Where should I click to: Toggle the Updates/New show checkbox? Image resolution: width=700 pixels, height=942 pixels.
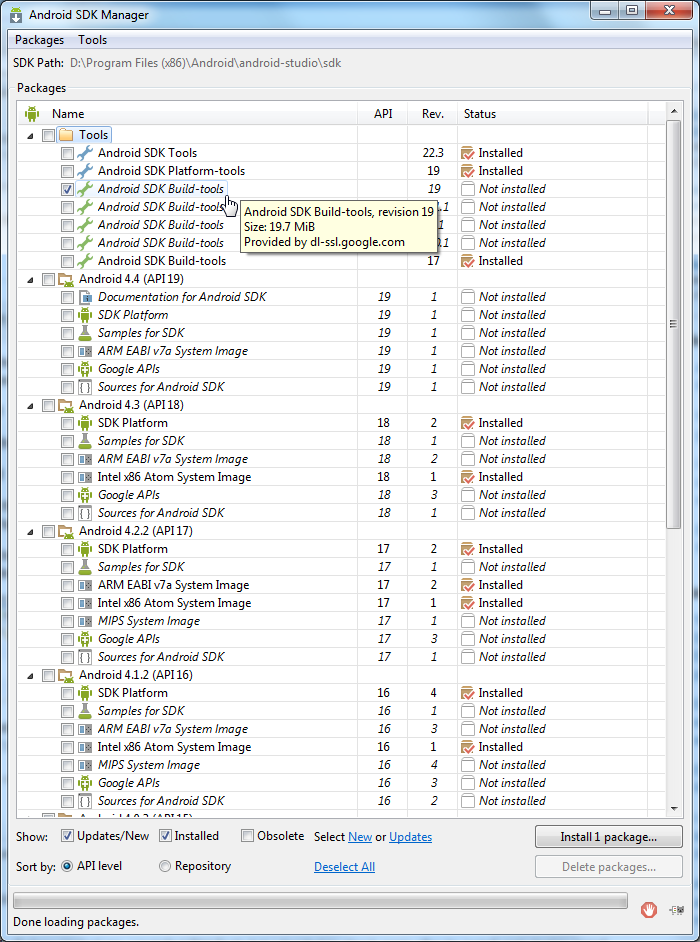tap(67, 836)
